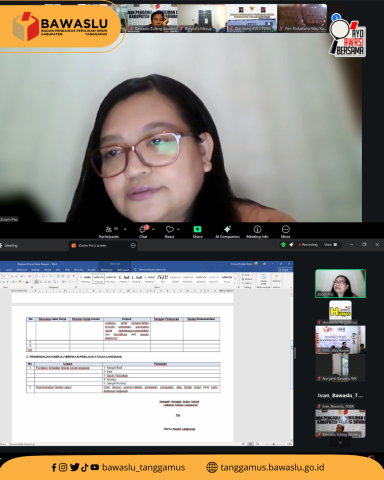
Task: Open the View layout menu
Action: tap(330, 245)
